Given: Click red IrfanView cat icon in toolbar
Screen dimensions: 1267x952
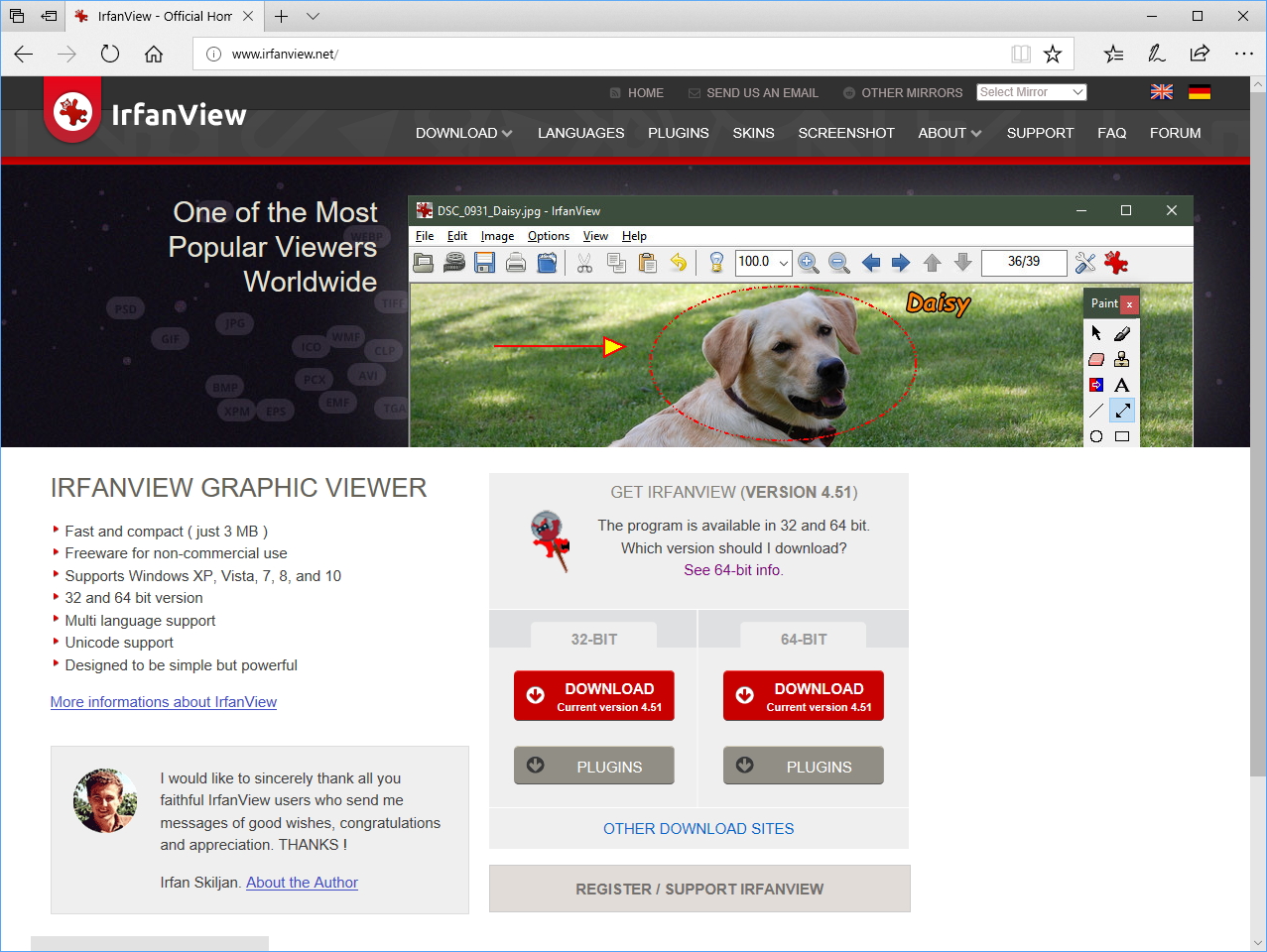Looking at the screenshot, I should [x=1116, y=263].
